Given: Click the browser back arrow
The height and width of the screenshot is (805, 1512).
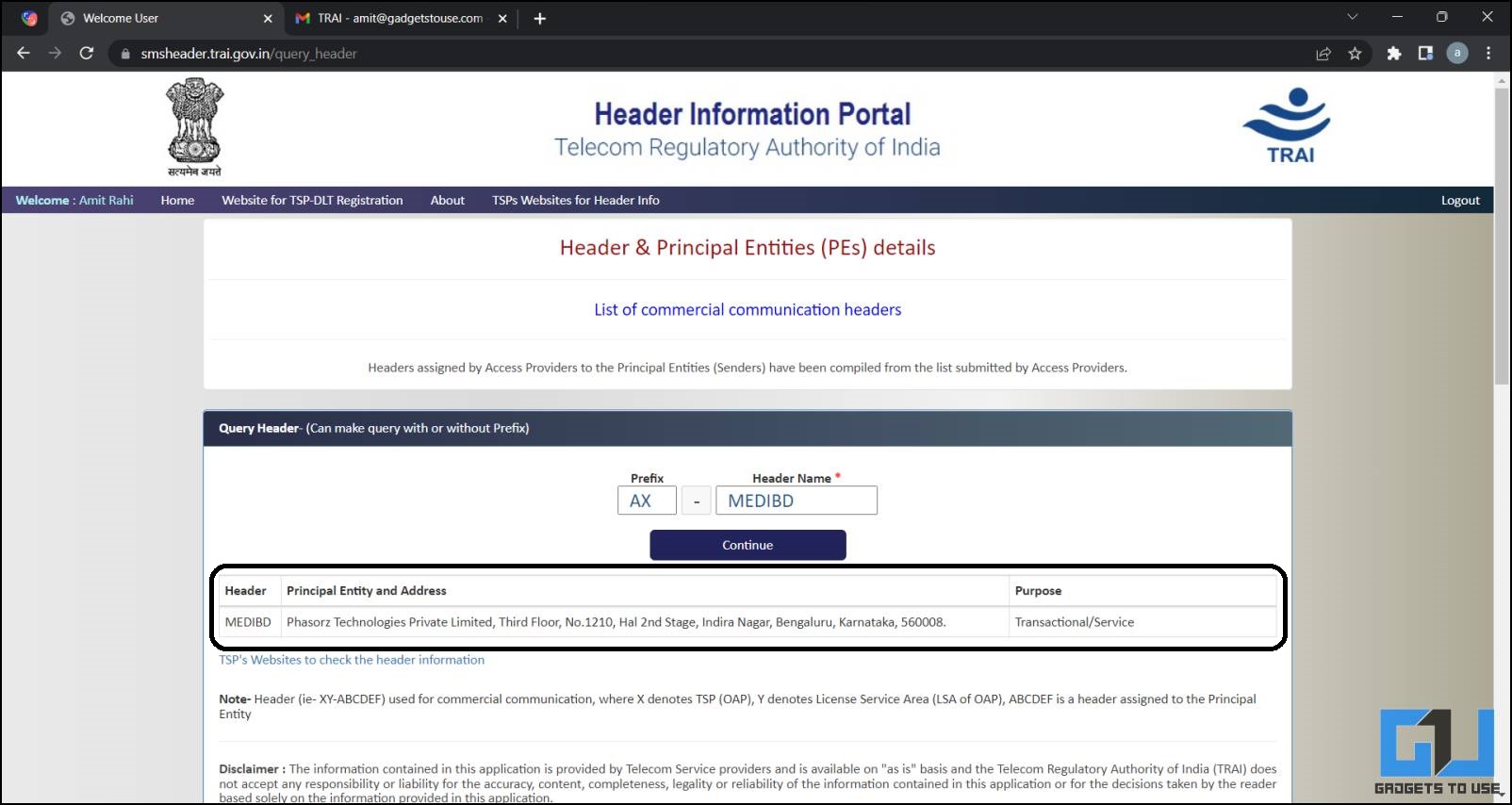Looking at the screenshot, I should (24, 53).
